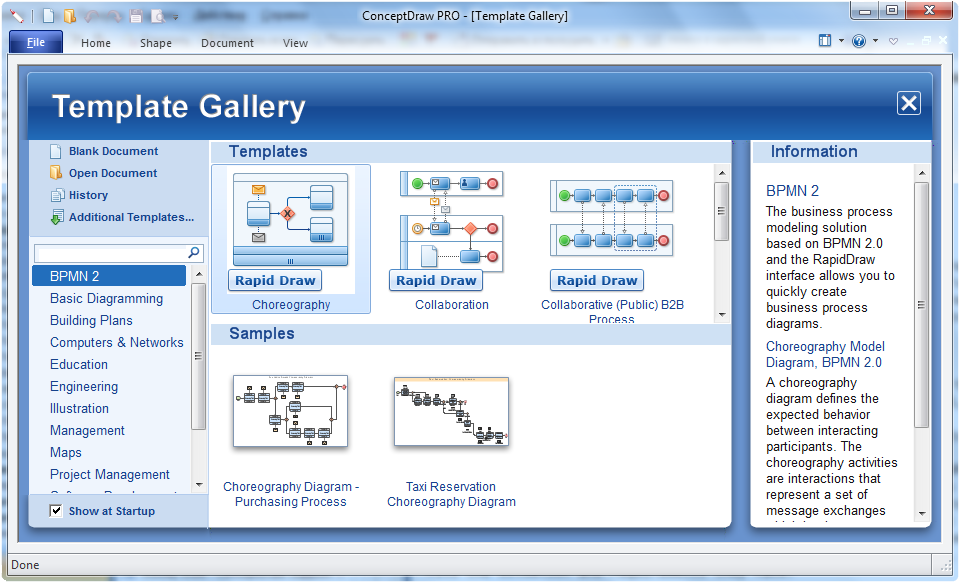Switch to the Shape ribbon tab
The image size is (959, 582).
tap(156, 43)
